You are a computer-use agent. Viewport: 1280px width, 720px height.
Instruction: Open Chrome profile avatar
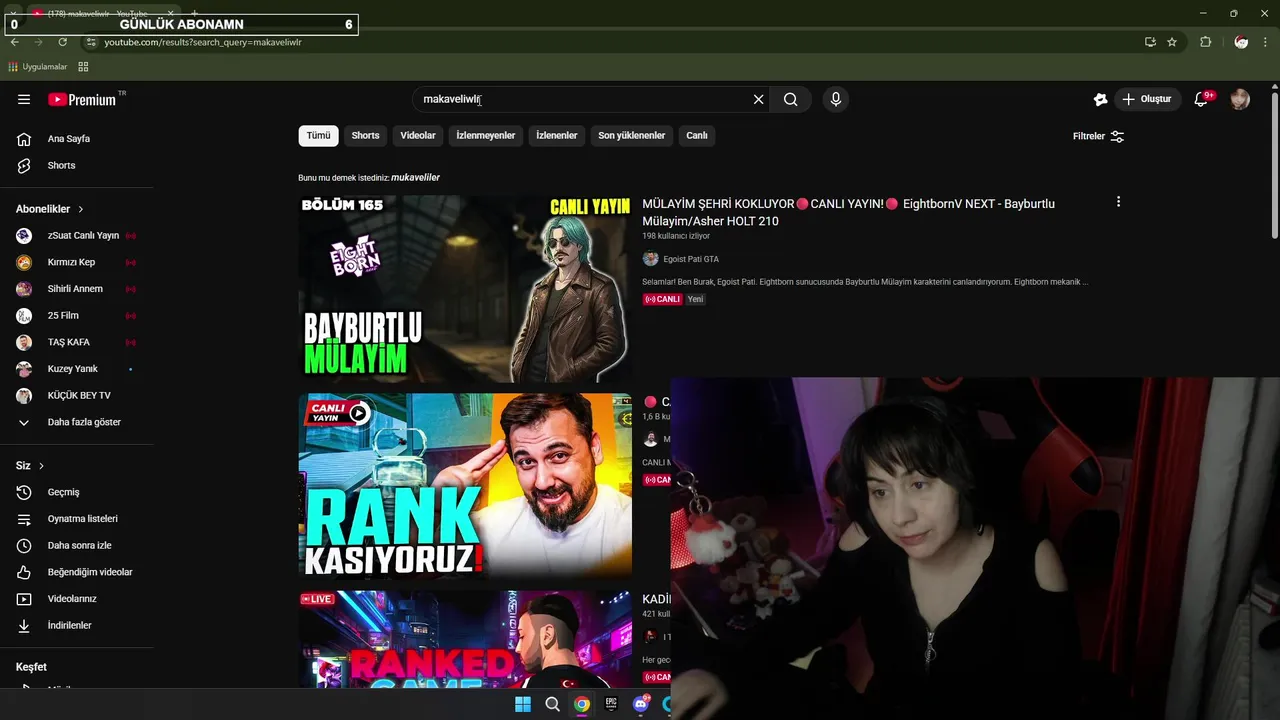[x=1241, y=42]
